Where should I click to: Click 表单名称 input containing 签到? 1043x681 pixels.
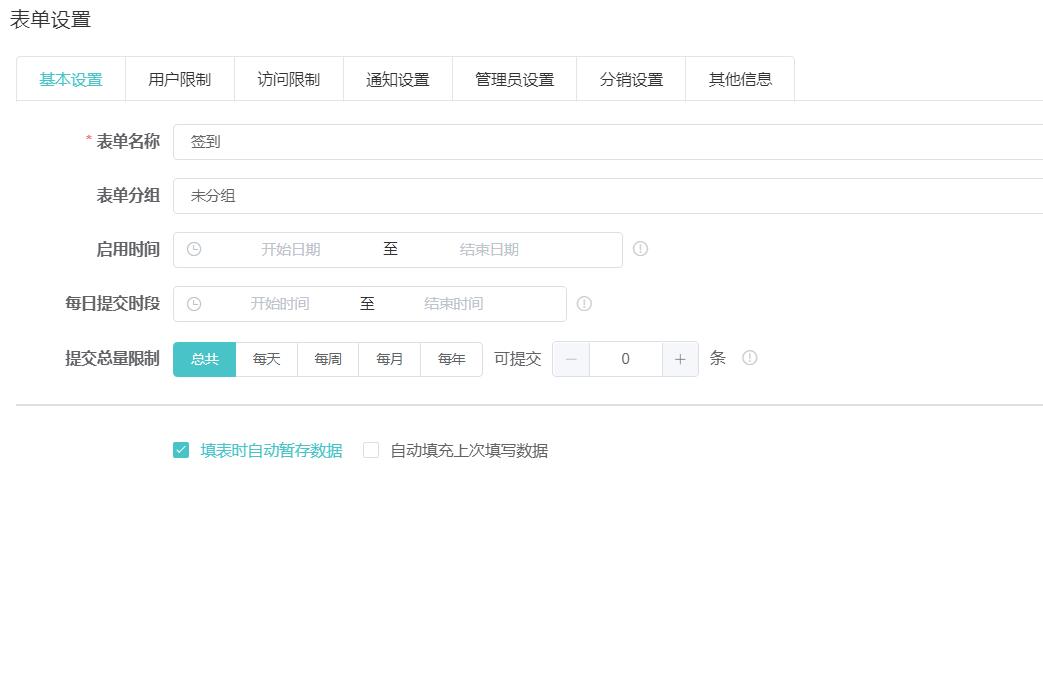point(608,142)
